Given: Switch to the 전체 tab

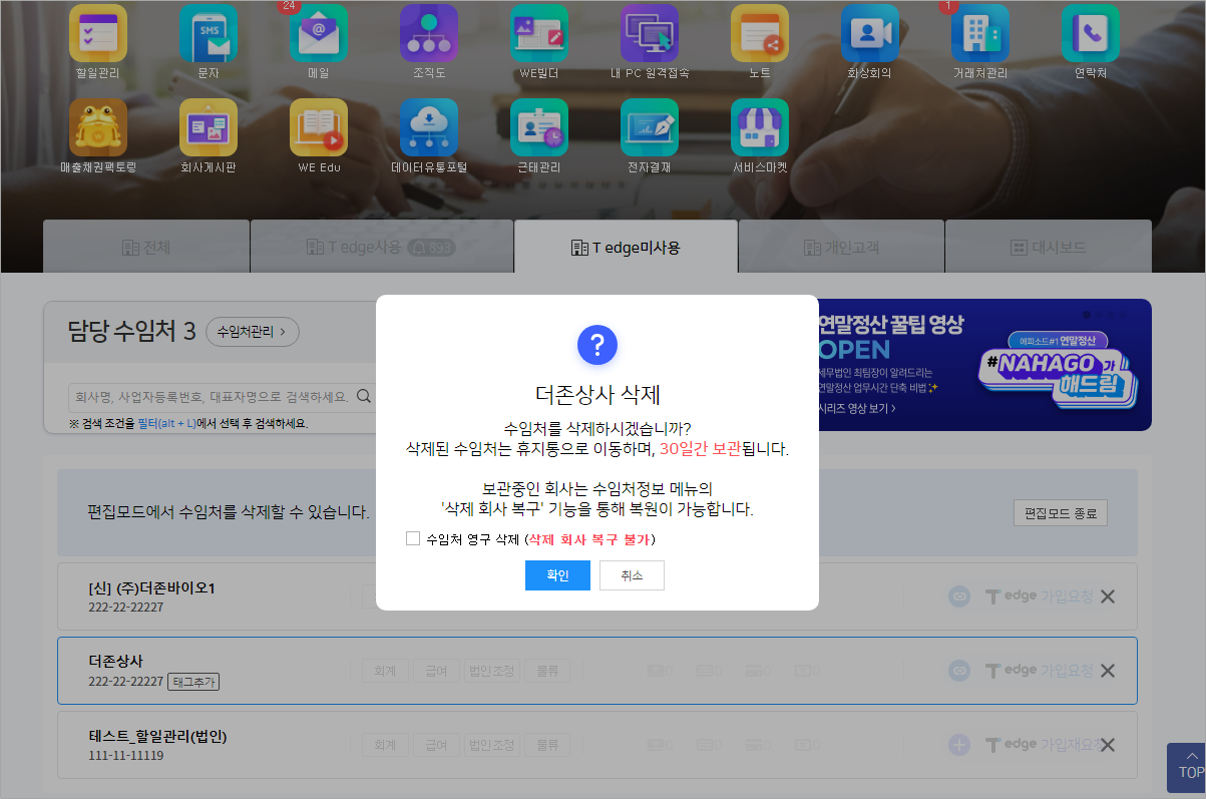Looking at the screenshot, I should pos(146,247).
